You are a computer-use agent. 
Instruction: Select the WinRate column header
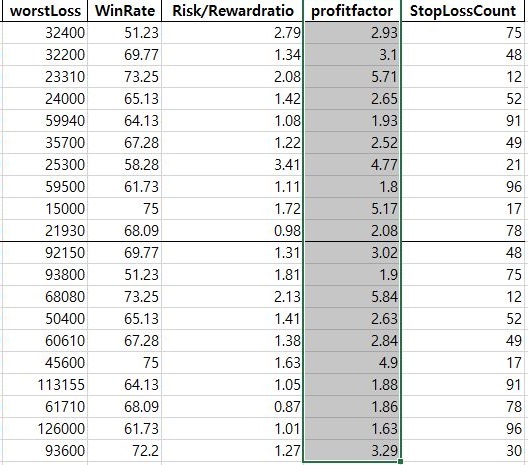[125, 11]
